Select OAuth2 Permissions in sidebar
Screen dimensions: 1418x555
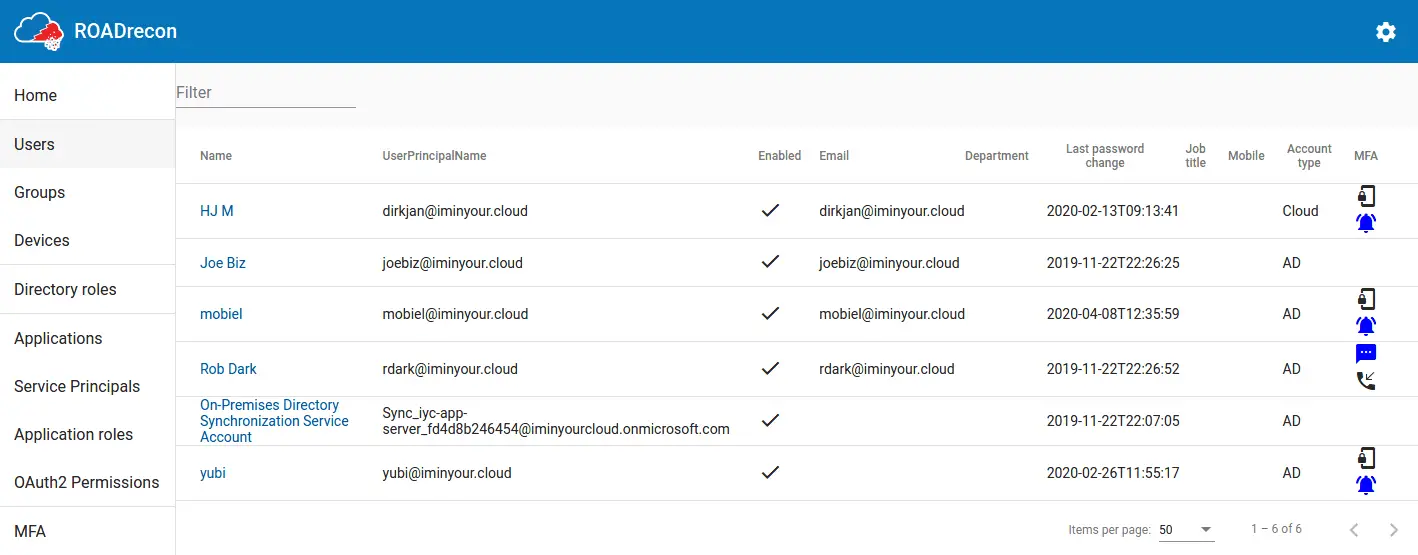pyautogui.click(x=88, y=482)
